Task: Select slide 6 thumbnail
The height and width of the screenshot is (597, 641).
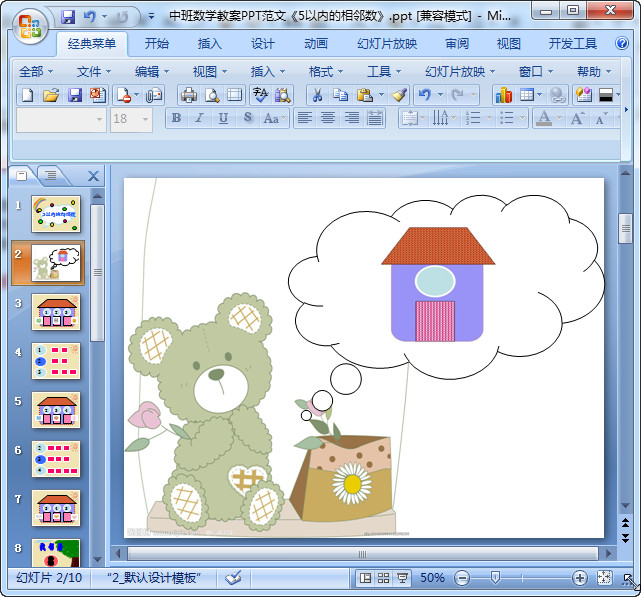Action: (56, 459)
